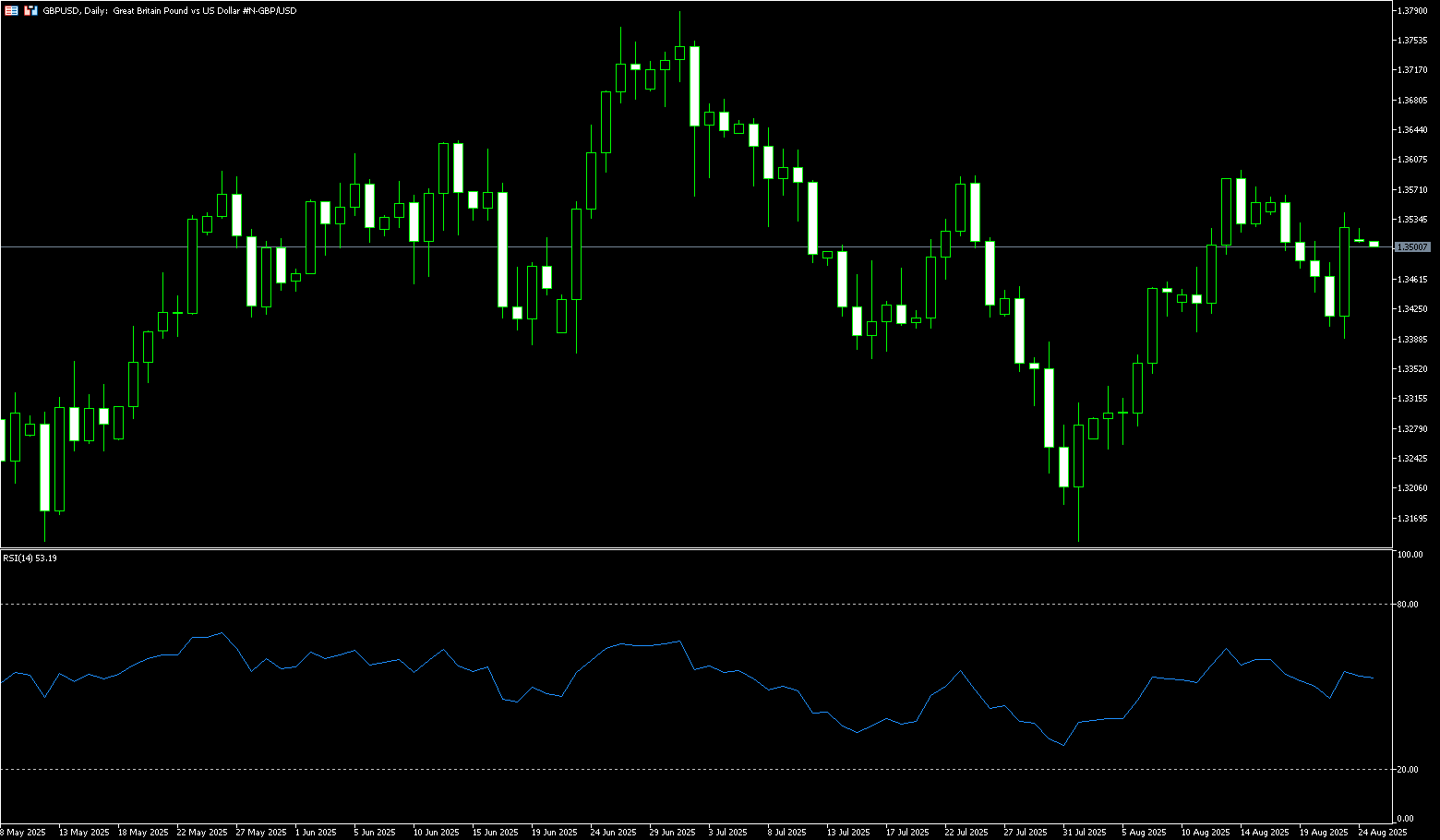The width and height of the screenshot is (1440, 840).
Task: Click the 8 Jul 2025 date label
Action: click(x=787, y=833)
